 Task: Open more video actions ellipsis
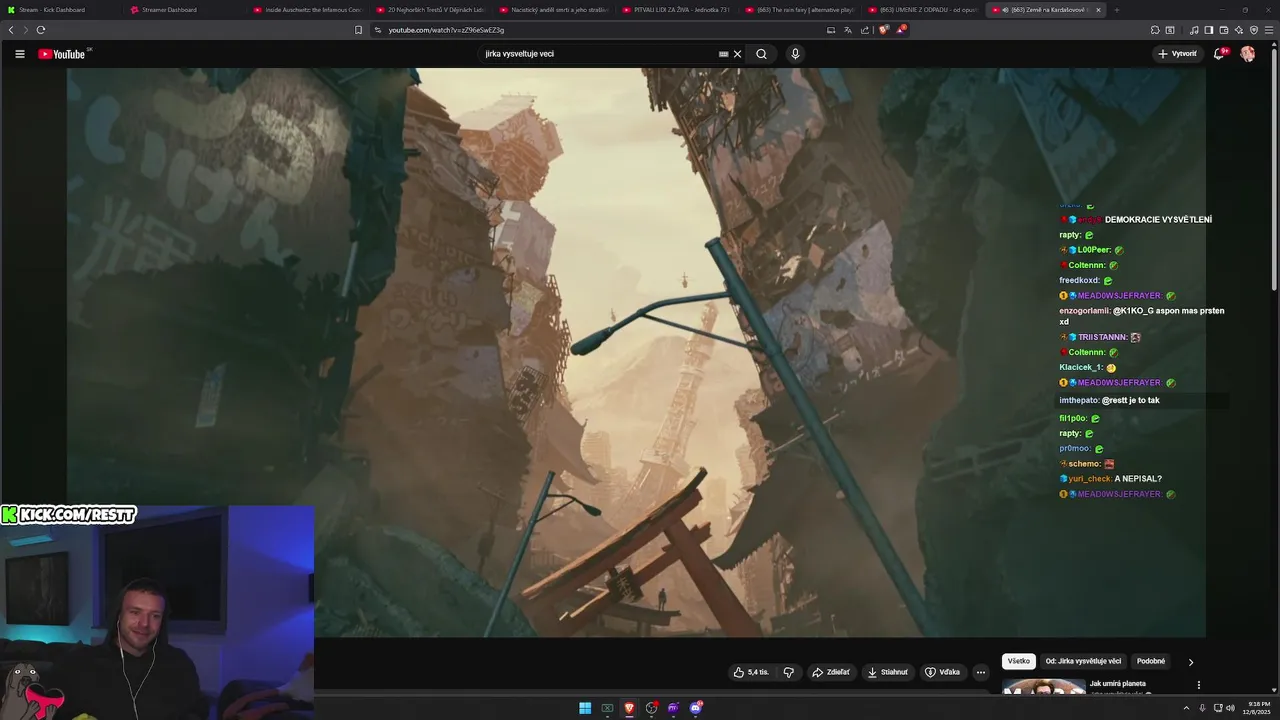pos(981,672)
